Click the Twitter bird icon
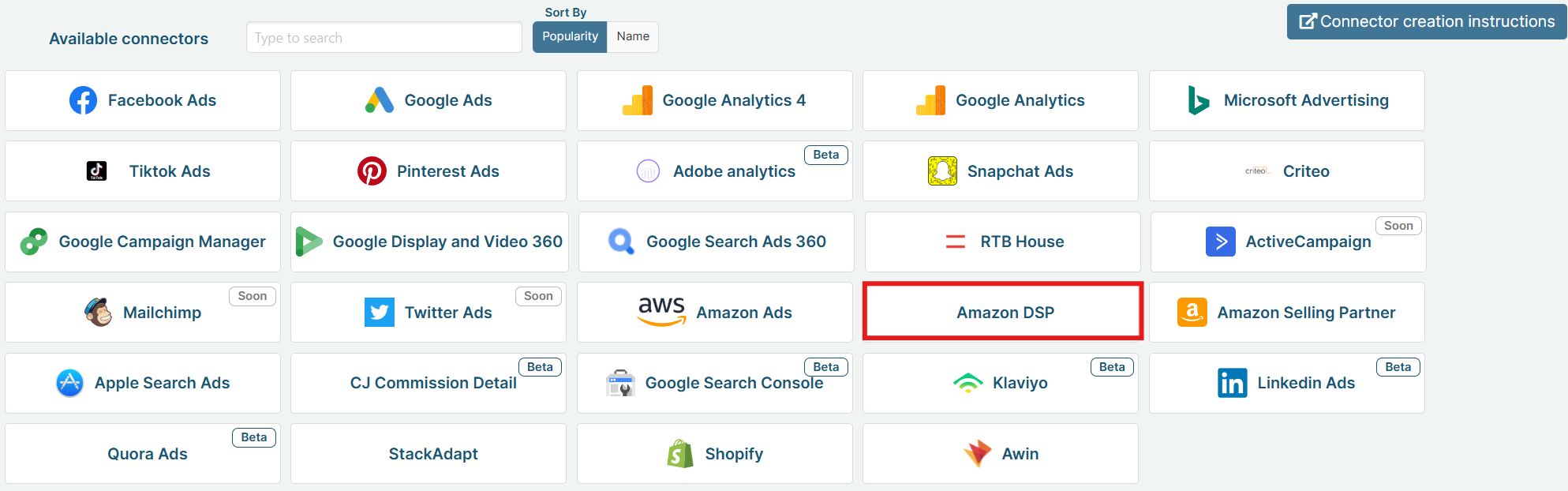Image resolution: width=1568 pixels, height=491 pixels. (380, 313)
